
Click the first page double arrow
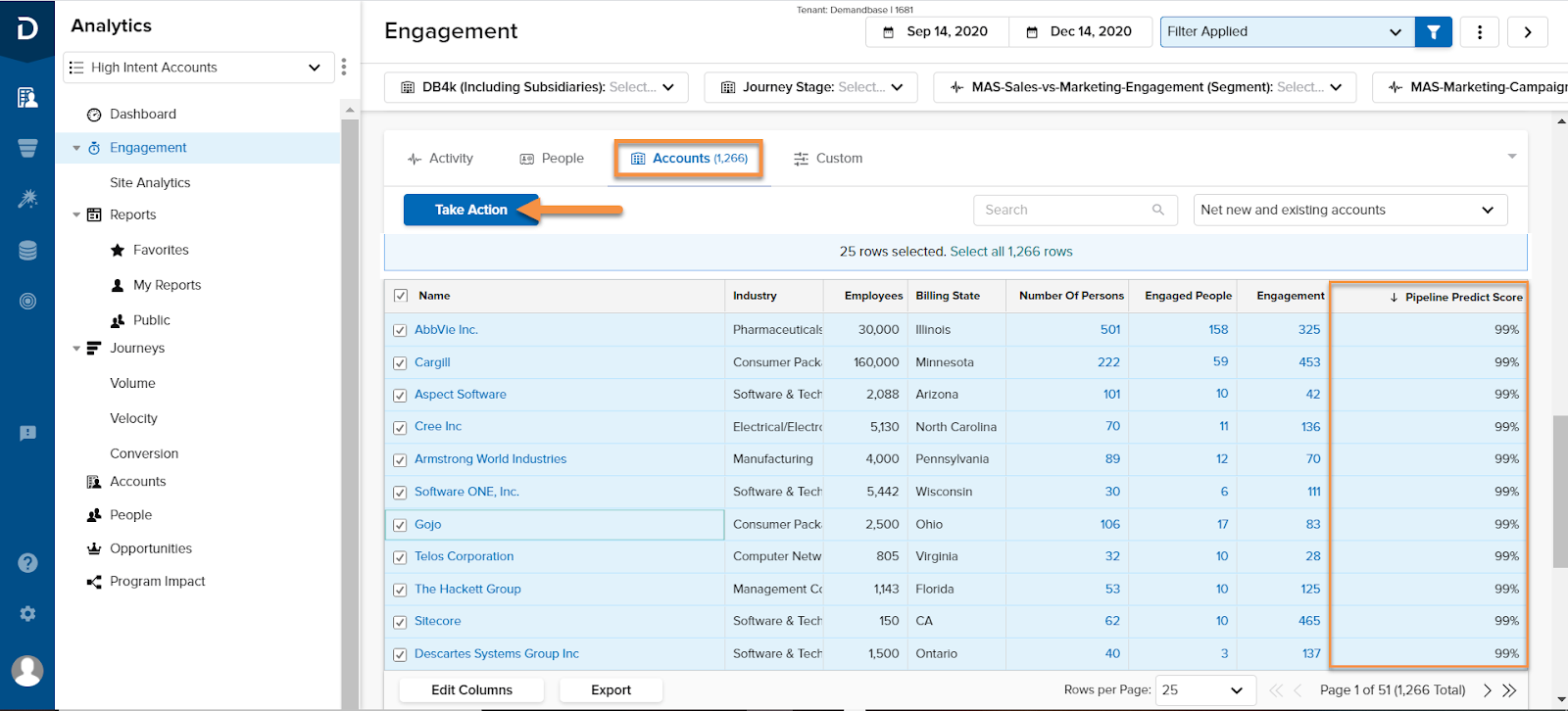point(1276,690)
